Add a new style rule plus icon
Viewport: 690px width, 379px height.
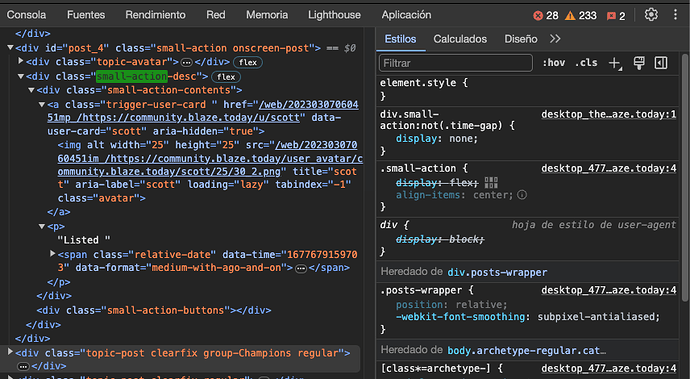coord(615,63)
